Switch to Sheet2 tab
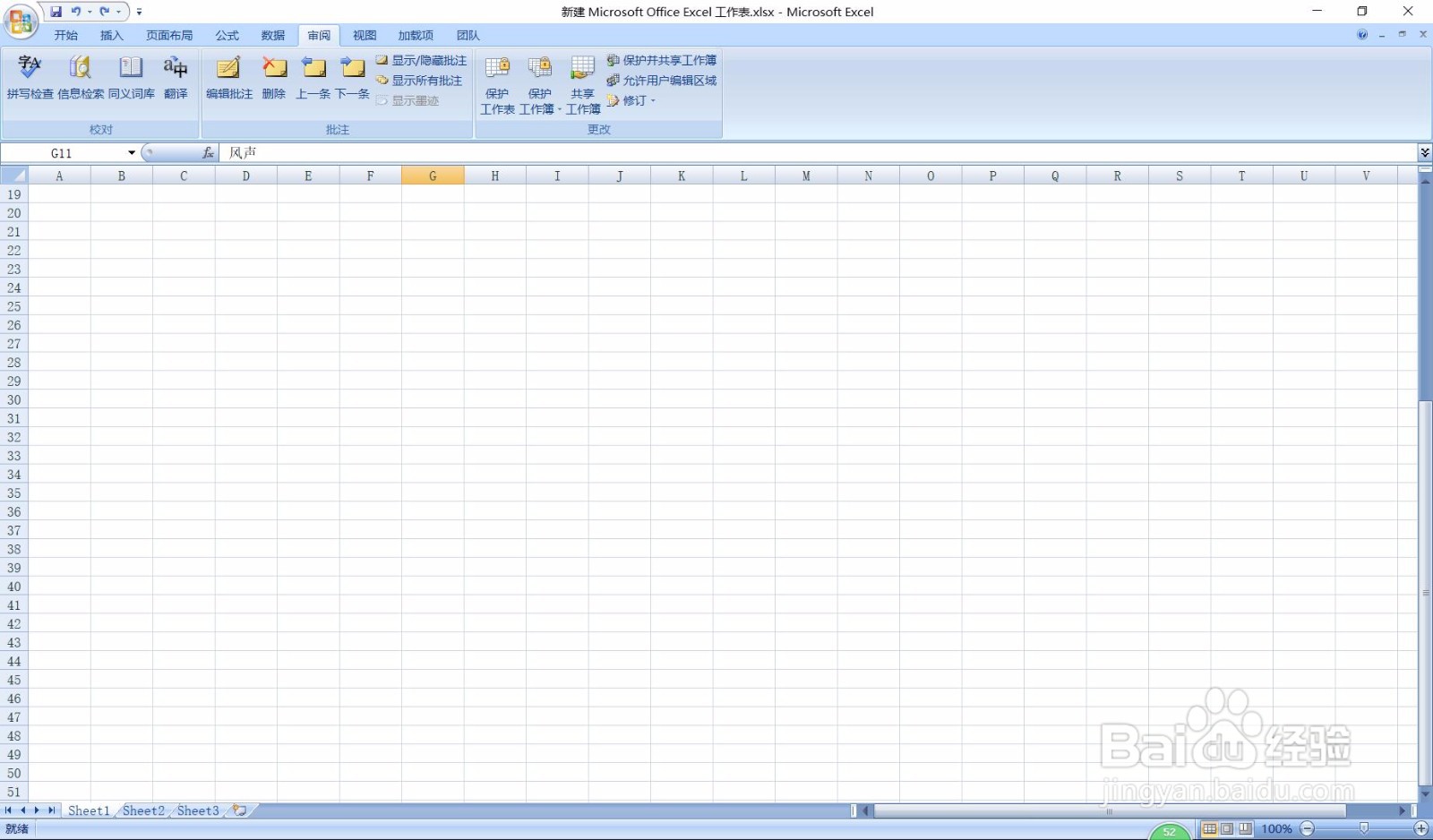Screen dimensions: 1433x840 (x=143, y=810)
